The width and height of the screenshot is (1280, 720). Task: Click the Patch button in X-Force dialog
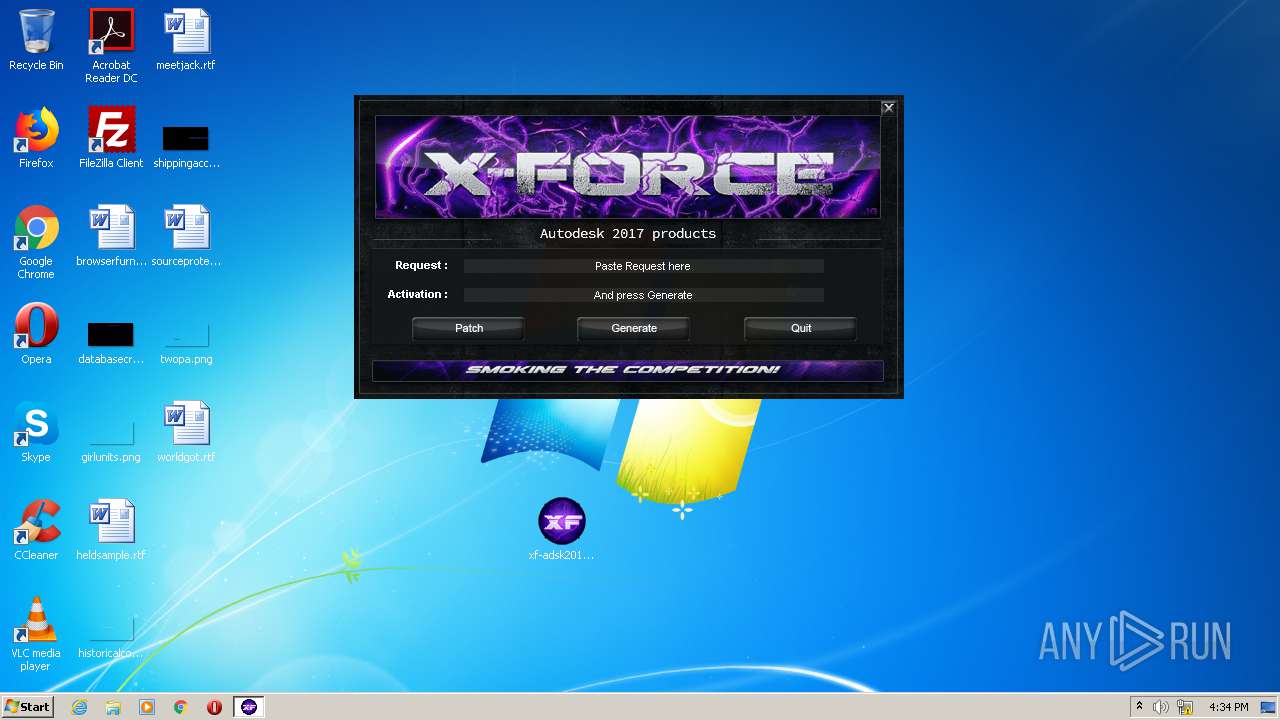(x=468, y=328)
